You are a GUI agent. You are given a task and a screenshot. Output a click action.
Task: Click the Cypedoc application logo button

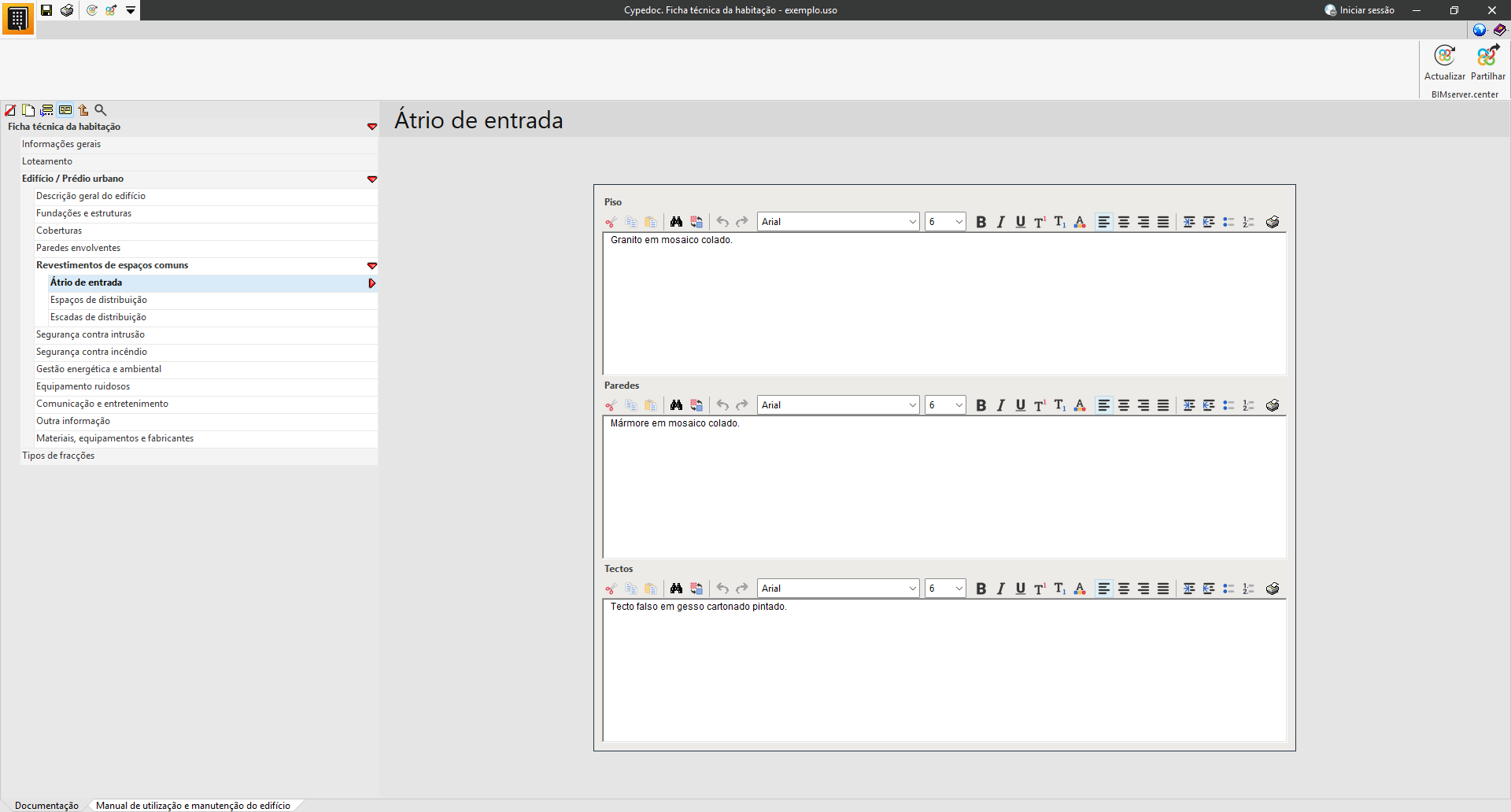tap(17, 18)
